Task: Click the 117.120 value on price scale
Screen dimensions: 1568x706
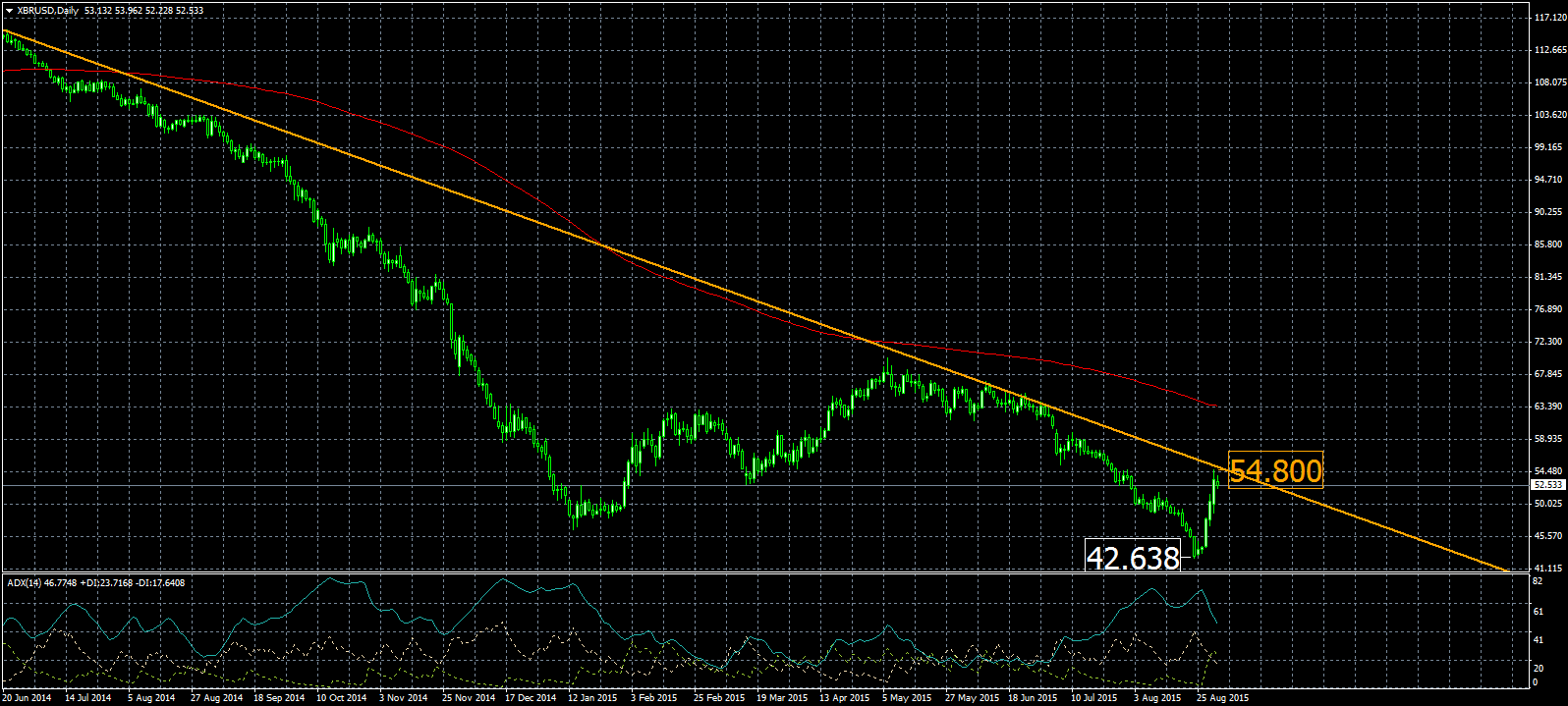Action: coord(1549,18)
